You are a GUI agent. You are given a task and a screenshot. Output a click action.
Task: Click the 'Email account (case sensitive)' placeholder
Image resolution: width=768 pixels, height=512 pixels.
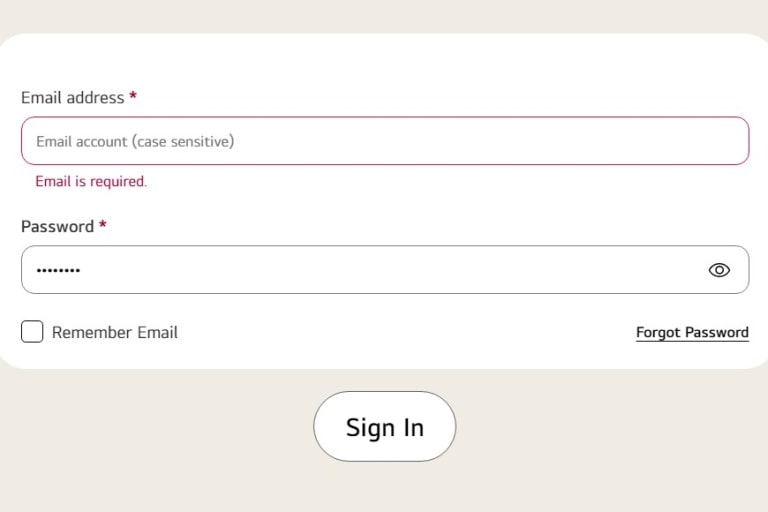pos(135,141)
